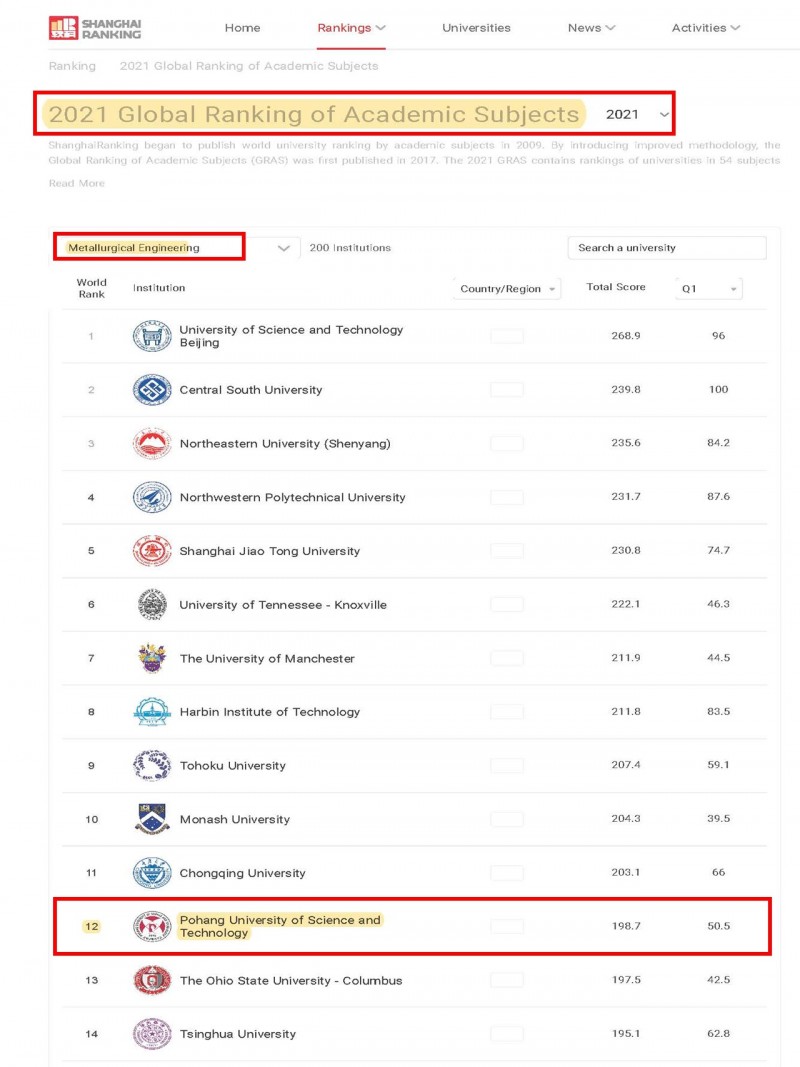Click Northeastern University (Shenyang) emblem
This screenshot has width=800, height=1067.
[x=152, y=444]
